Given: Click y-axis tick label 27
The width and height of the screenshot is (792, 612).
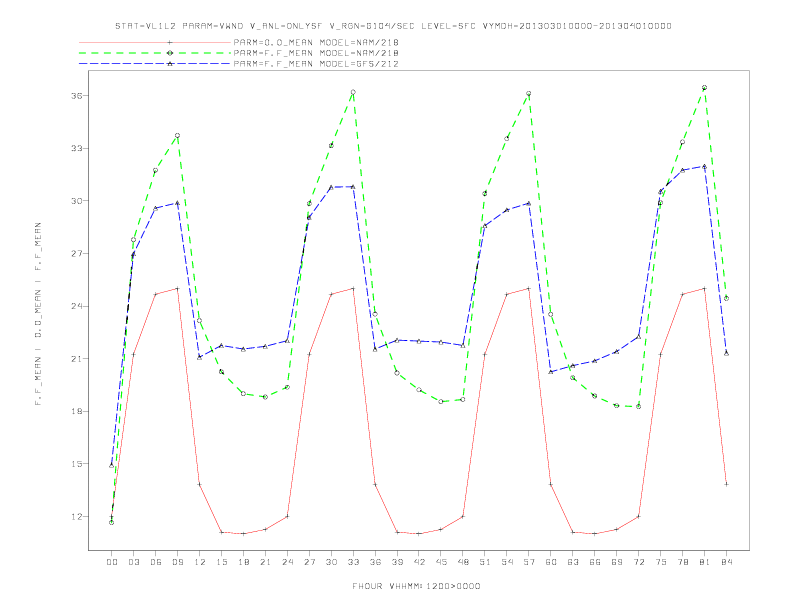Looking at the screenshot, I should click(x=76, y=253).
